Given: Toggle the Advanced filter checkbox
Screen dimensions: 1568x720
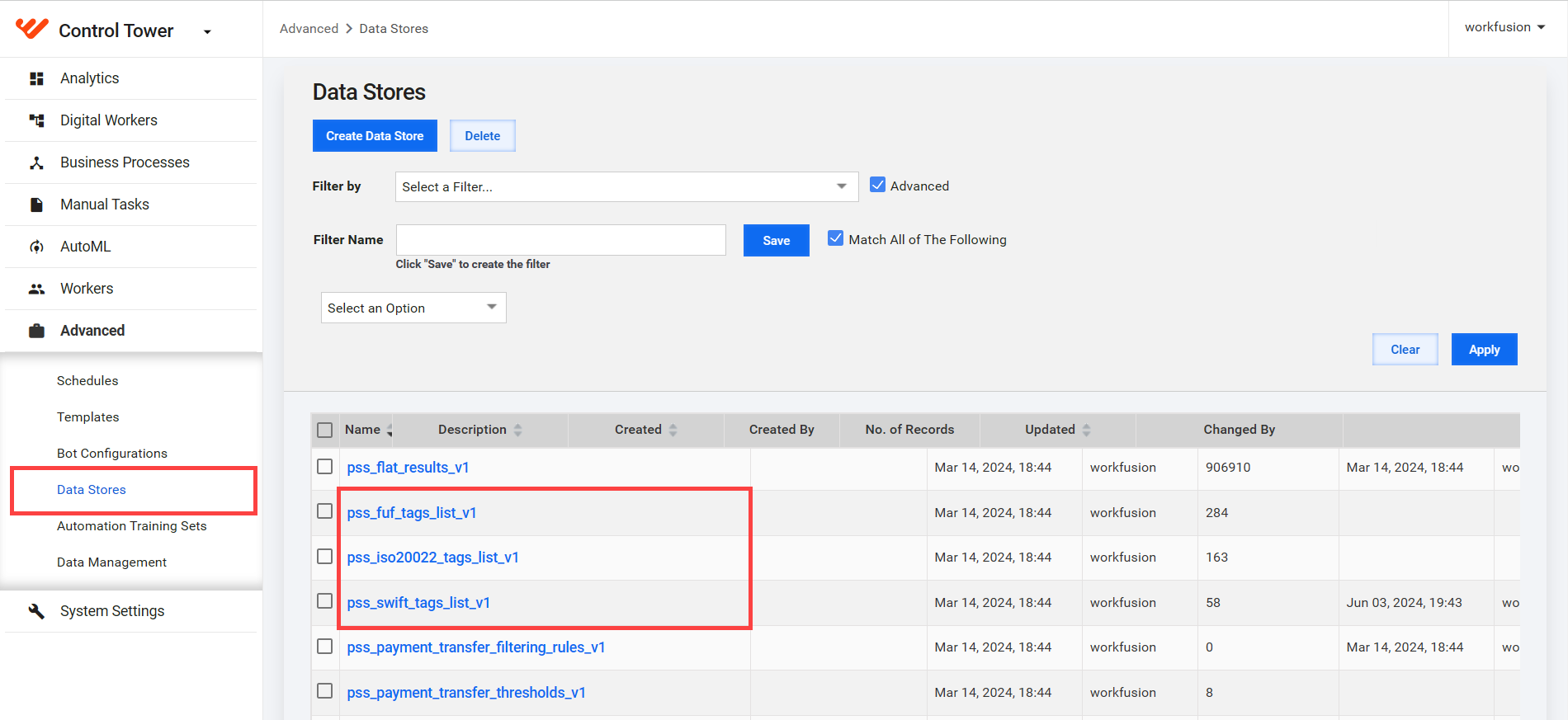Looking at the screenshot, I should [x=877, y=186].
